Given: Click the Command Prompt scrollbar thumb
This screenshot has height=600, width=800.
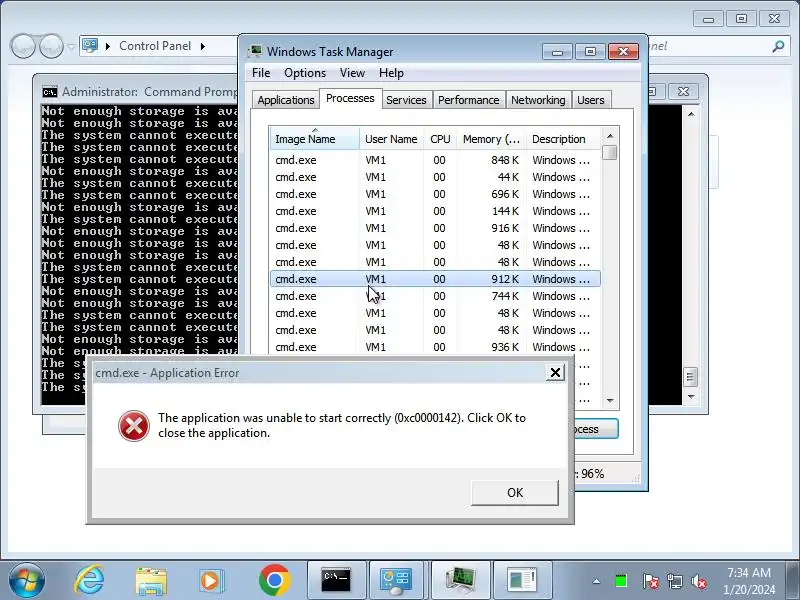Looking at the screenshot, I should pos(691,377).
